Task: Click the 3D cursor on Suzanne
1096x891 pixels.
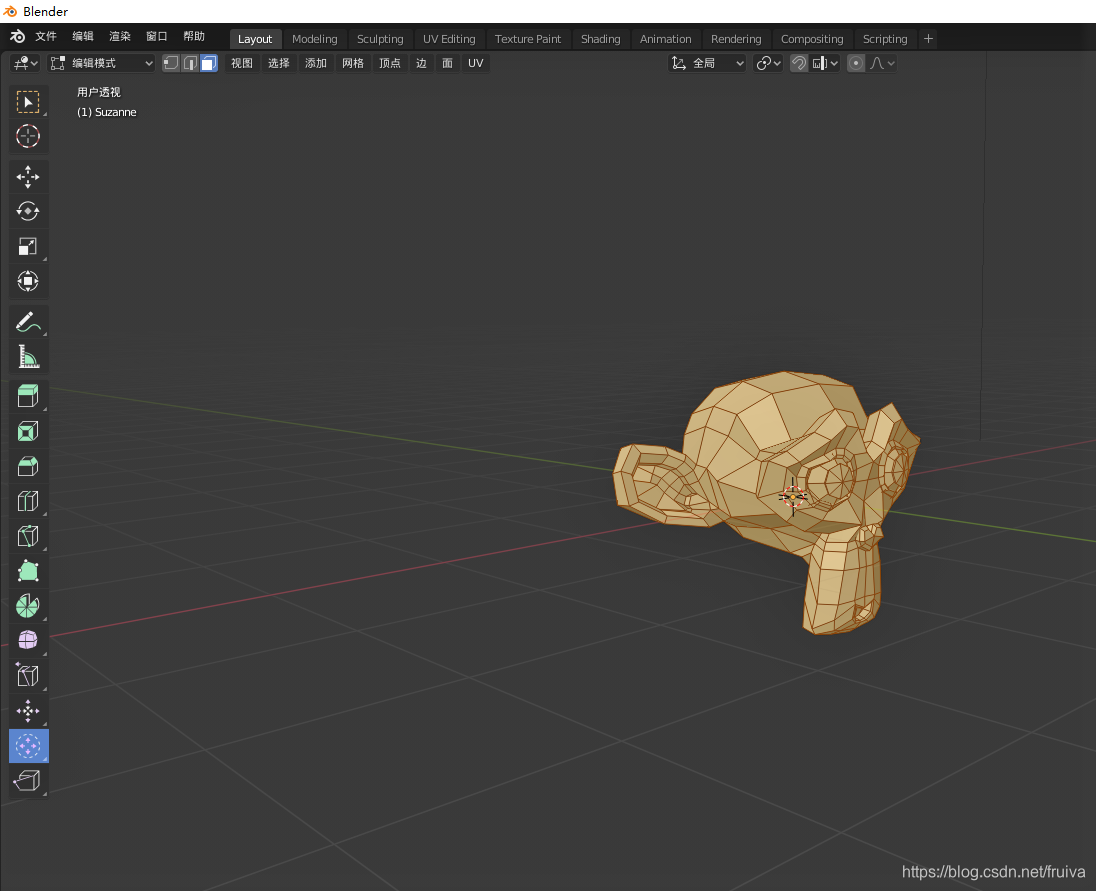Action: [x=793, y=497]
